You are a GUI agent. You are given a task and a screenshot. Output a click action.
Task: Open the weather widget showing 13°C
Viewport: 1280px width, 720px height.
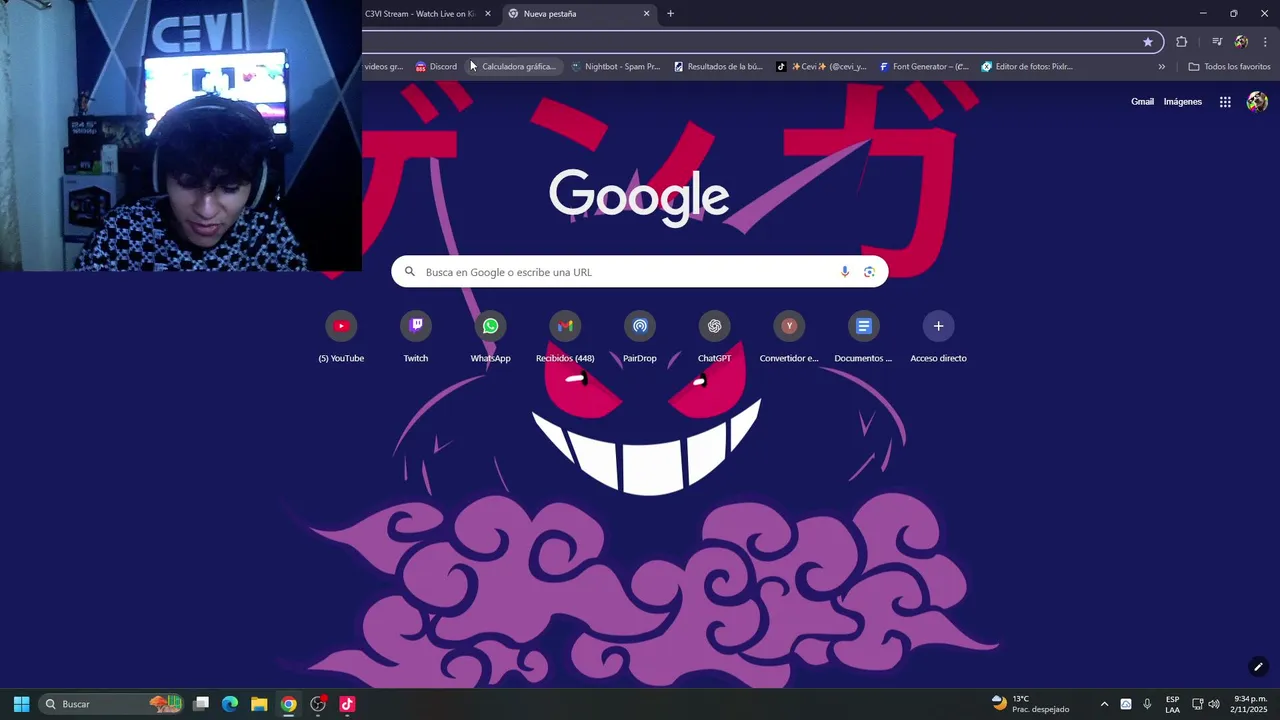(1031, 704)
